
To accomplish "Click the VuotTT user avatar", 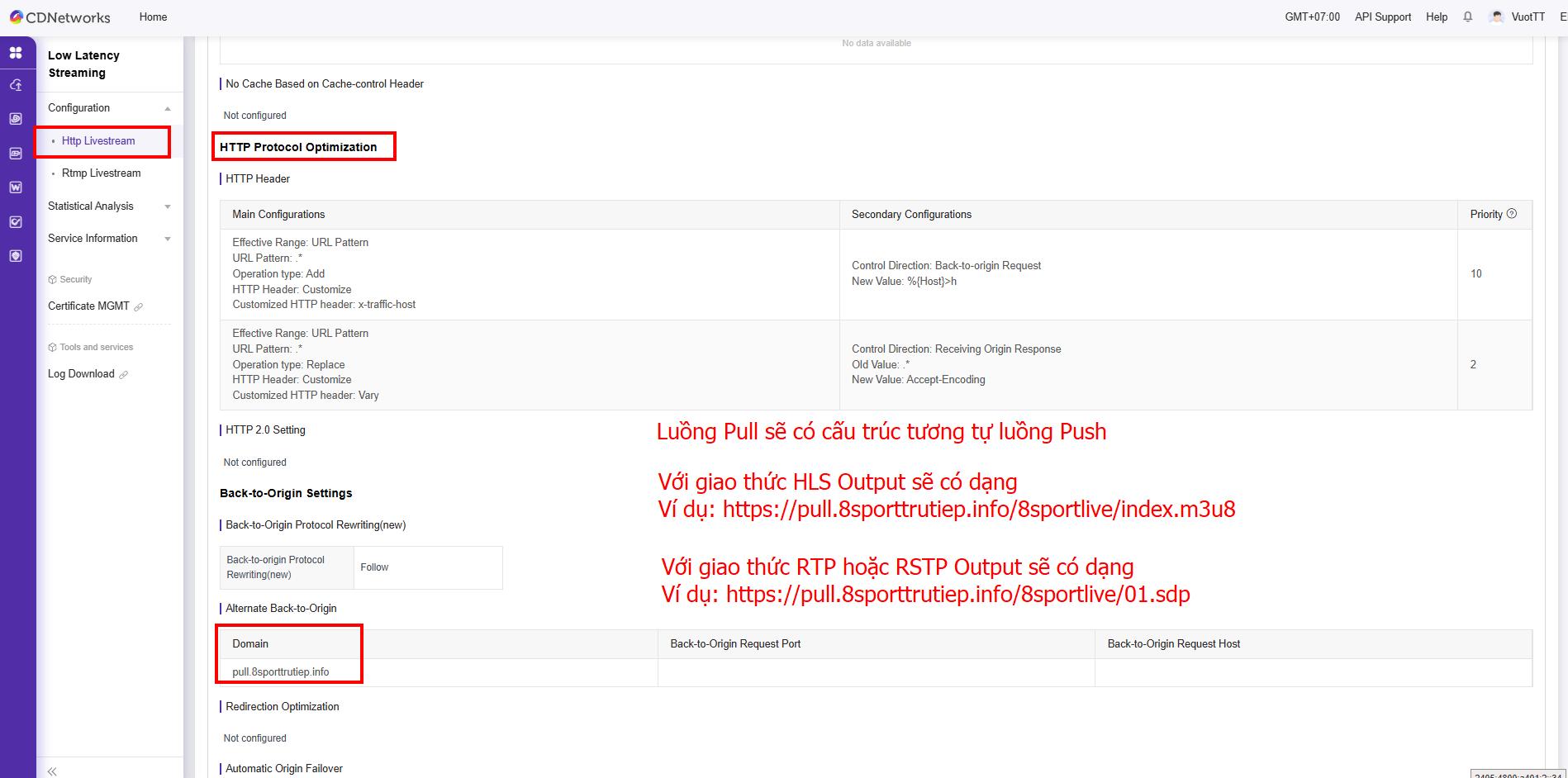I will point(1496,17).
